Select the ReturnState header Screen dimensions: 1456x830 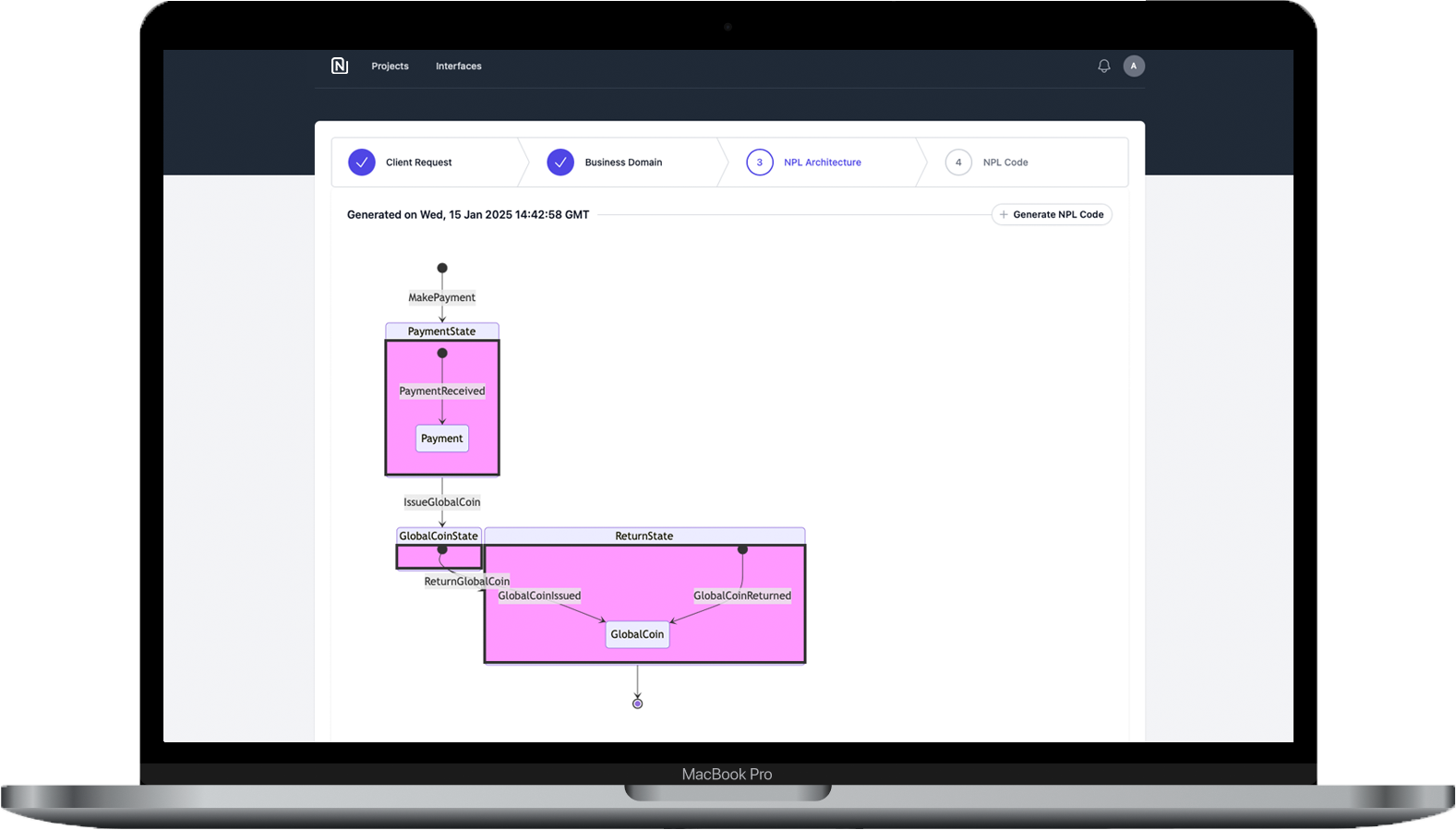644,535
